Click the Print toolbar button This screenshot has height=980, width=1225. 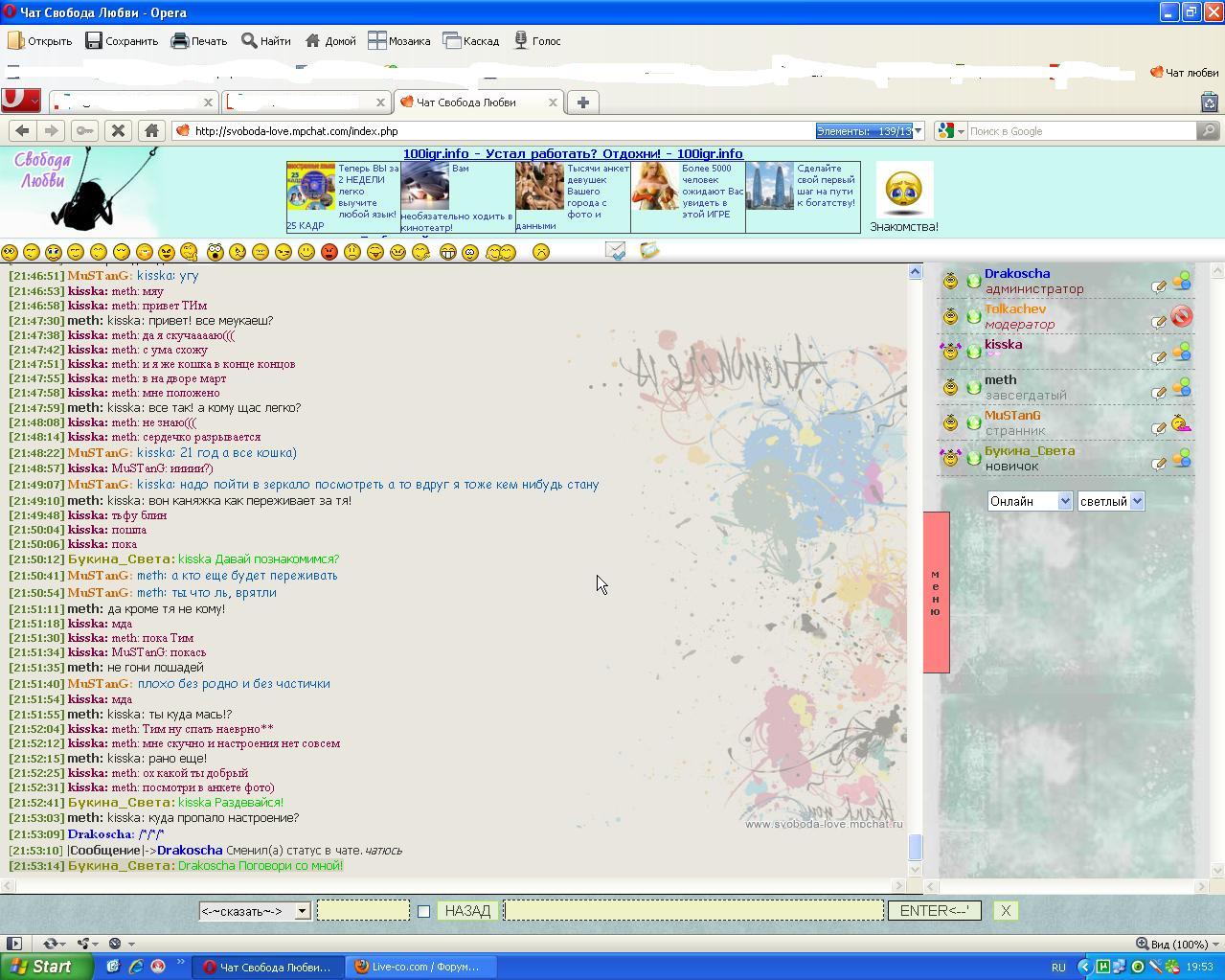point(199,41)
